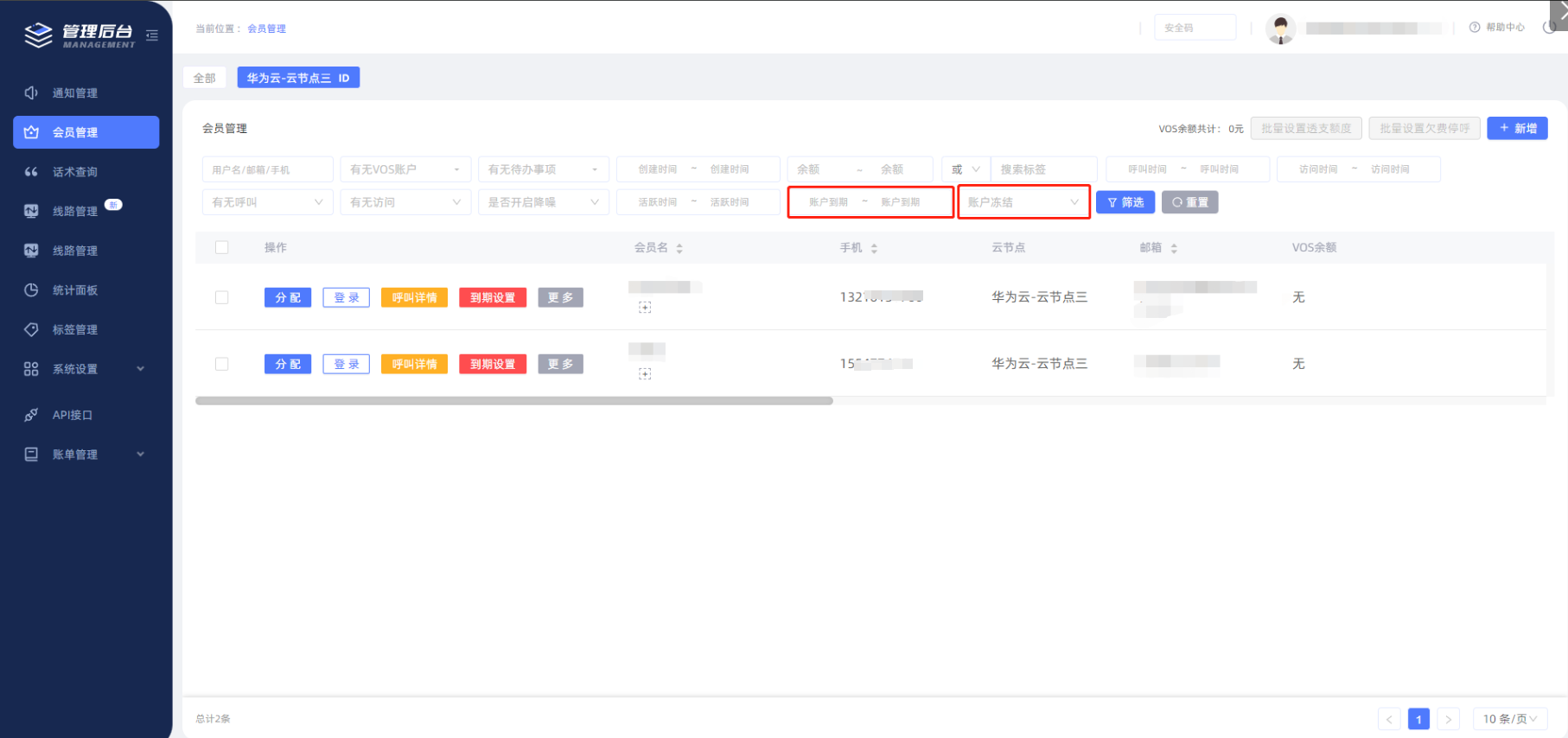Open the 账户冻结 dropdown filter
The width and height of the screenshot is (1568, 738).
[x=1023, y=202]
